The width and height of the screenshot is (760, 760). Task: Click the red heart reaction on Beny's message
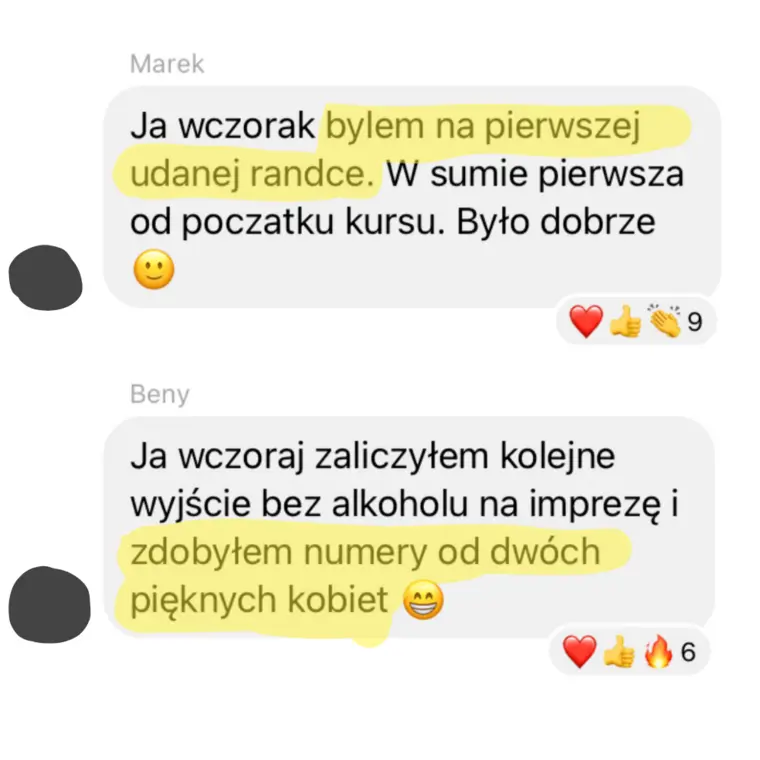click(580, 651)
